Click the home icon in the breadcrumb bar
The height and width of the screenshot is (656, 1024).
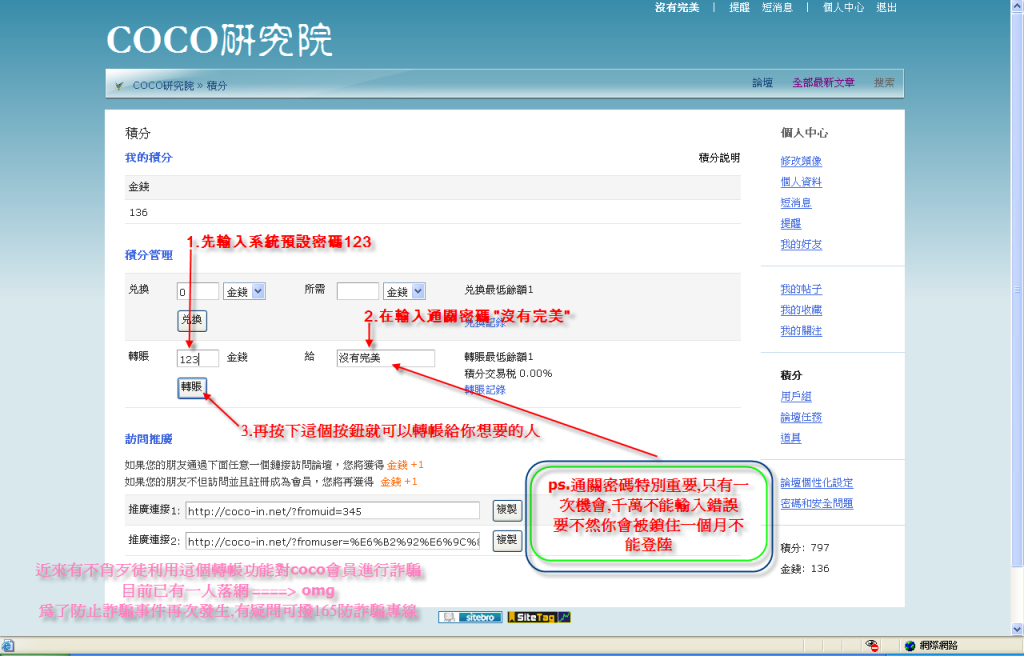coord(119,86)
